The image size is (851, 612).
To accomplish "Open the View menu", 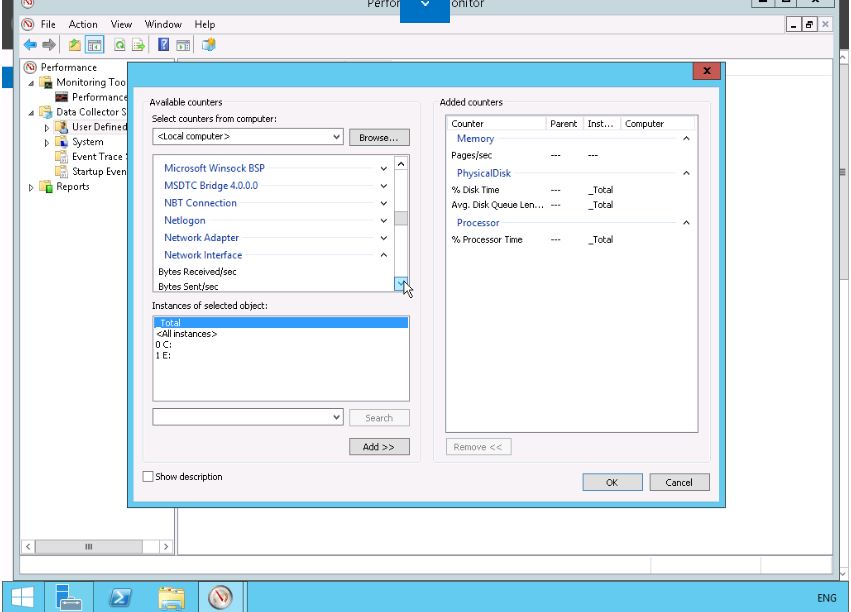I will pos(121,24).
